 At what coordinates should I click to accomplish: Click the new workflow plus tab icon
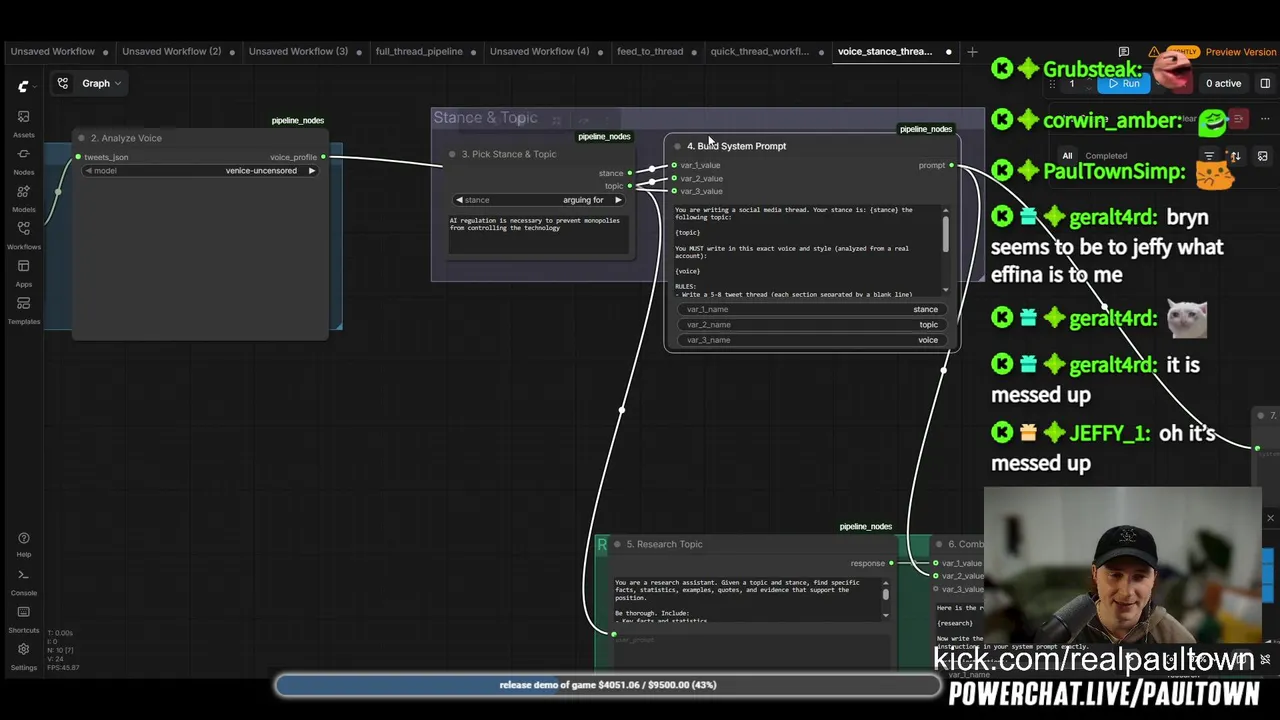click(x=972, y=51)
